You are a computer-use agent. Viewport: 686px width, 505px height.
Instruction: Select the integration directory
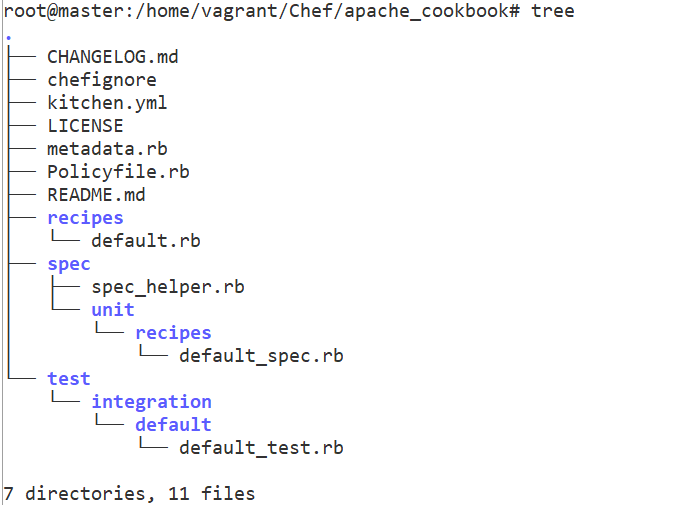click(151, 402)
